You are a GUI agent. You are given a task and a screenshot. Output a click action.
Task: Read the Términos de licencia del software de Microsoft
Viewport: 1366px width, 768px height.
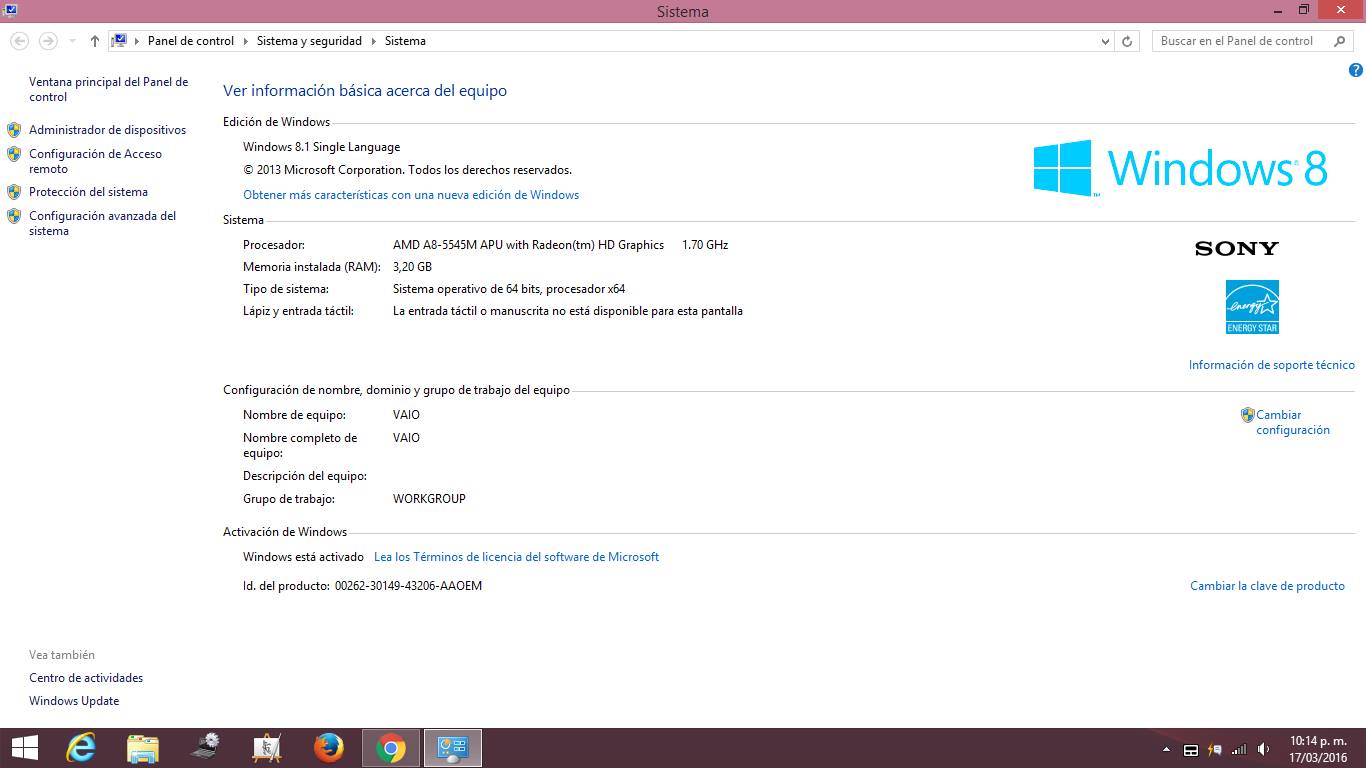[516, 557]
